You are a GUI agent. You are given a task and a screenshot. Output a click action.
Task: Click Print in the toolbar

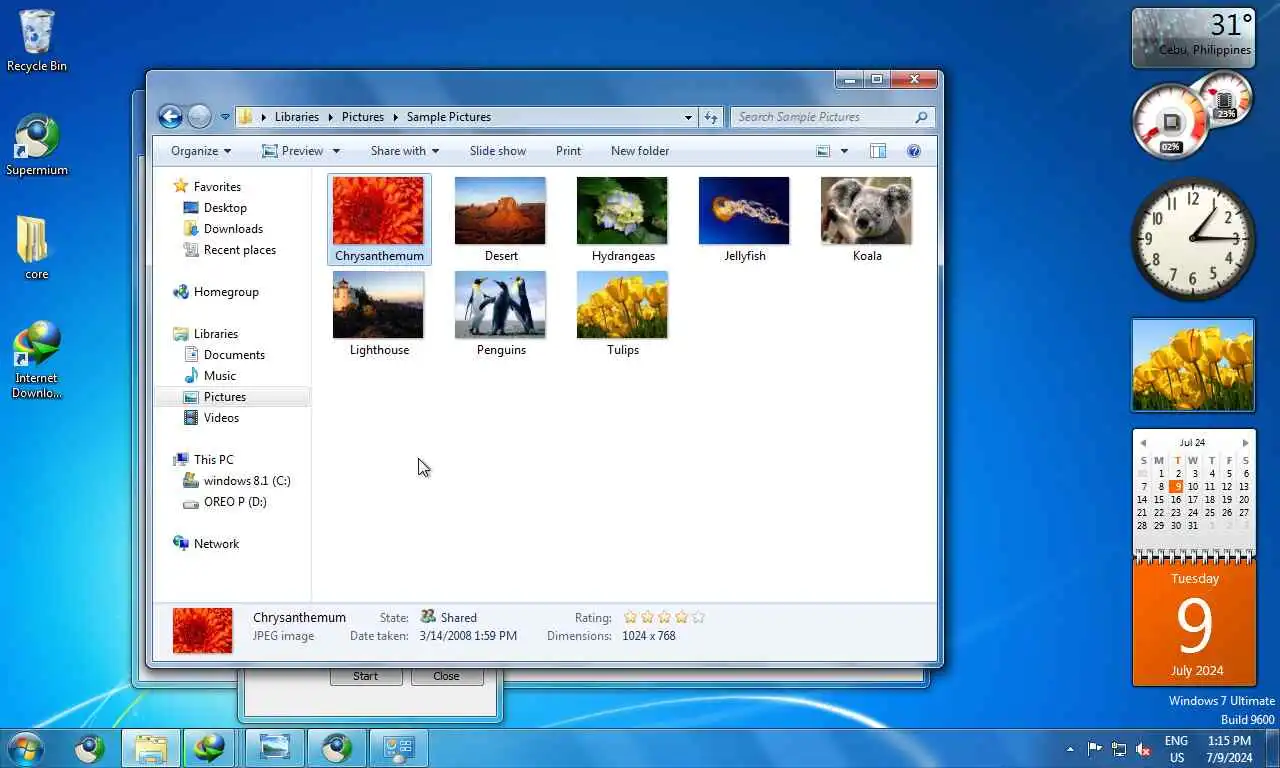point(568,151)
